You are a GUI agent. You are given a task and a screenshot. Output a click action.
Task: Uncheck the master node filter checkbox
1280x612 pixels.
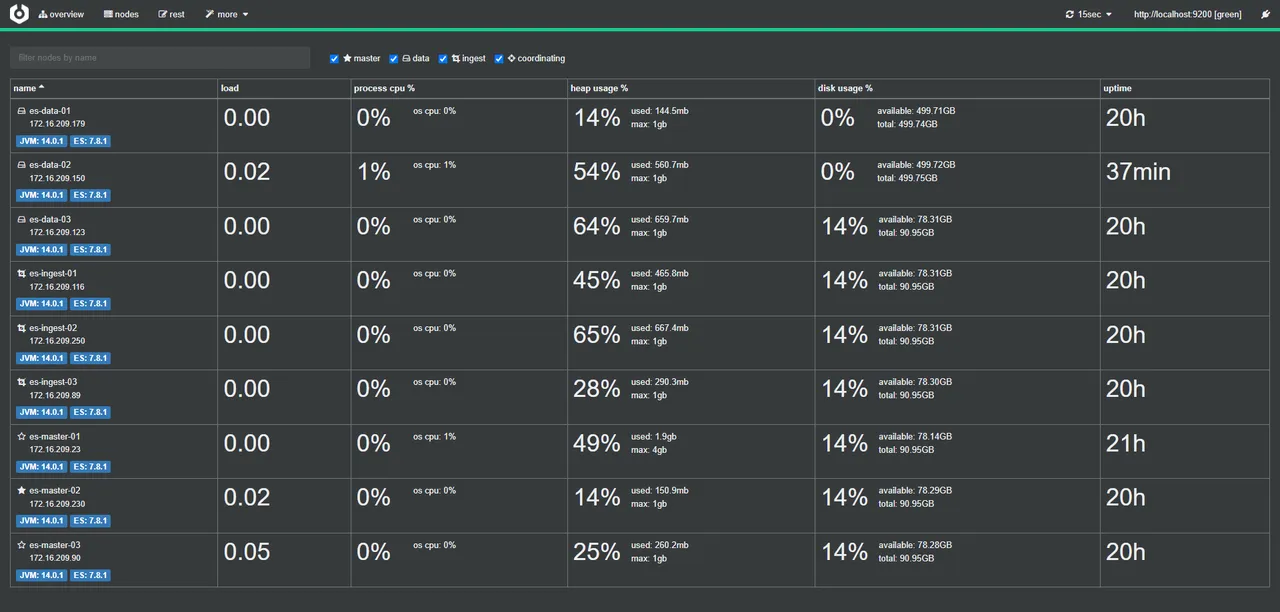[x=335, y=59]
